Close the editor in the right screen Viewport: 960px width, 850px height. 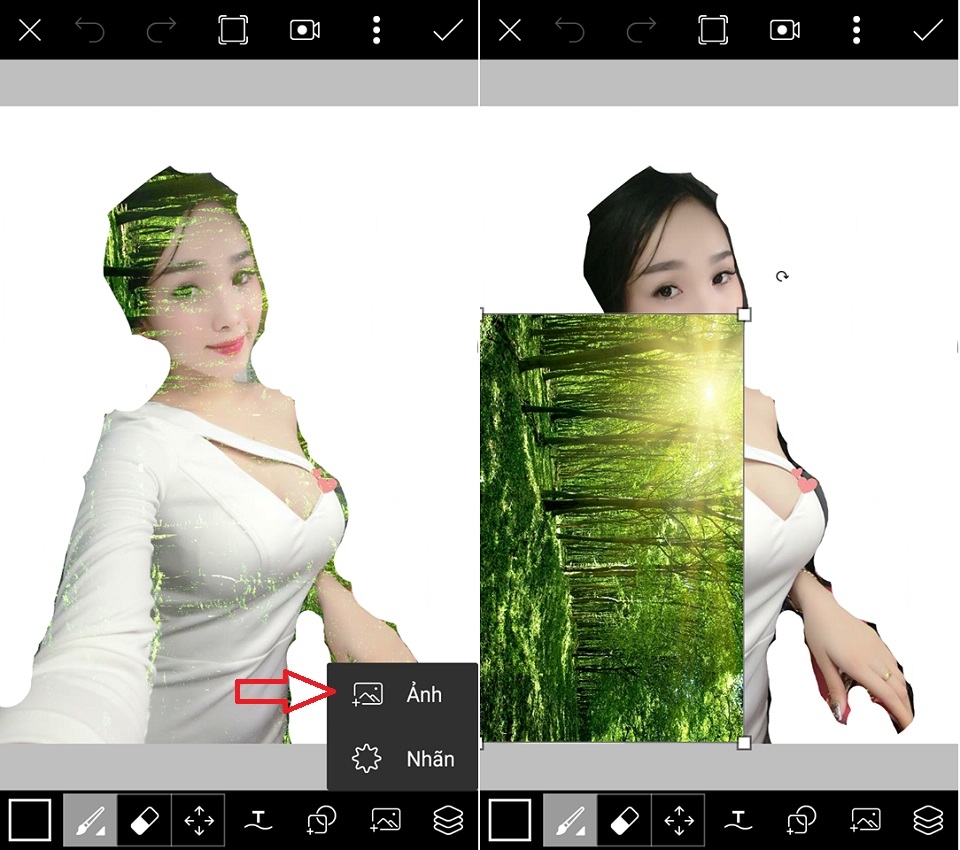pos(509,29)
